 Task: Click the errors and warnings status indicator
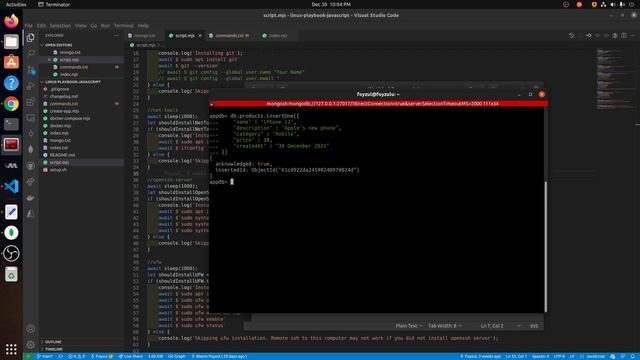point(76,356)
